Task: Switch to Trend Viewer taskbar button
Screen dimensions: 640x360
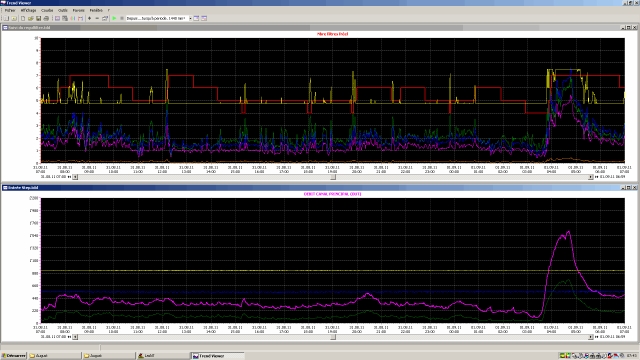Action: tap(218, 356)
